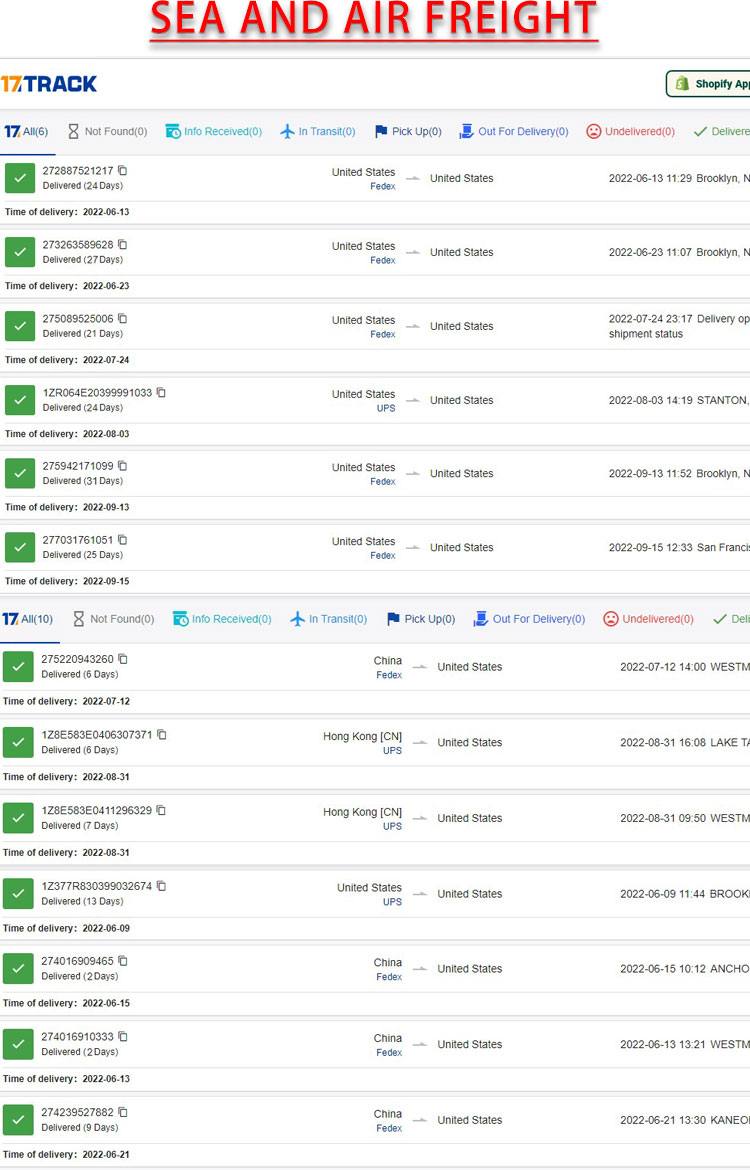Screen dimensions: 750x1170
Task: Copy tracking number 1Z8E583E0406307371
Action: coord(161,734)
